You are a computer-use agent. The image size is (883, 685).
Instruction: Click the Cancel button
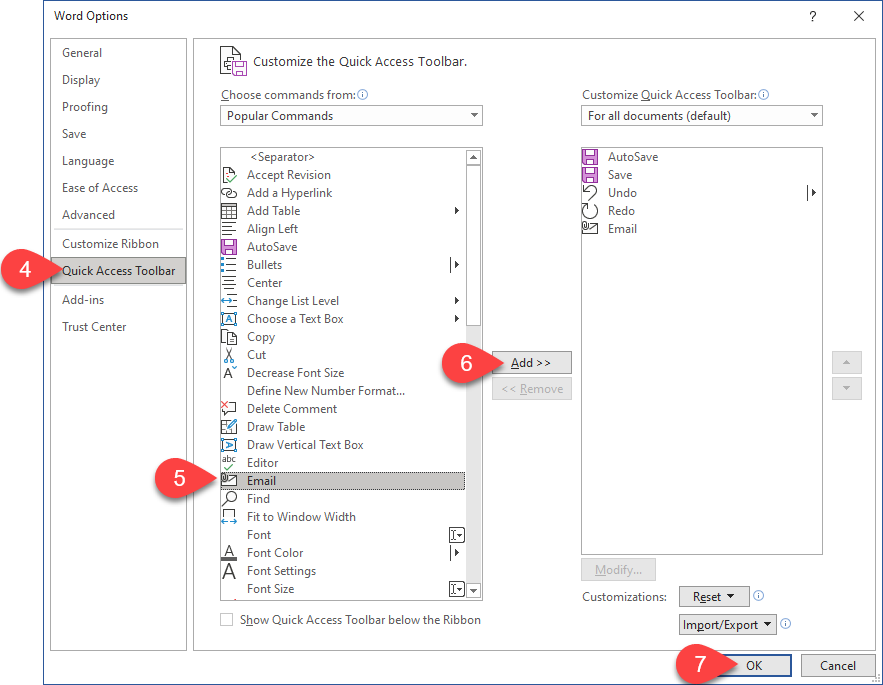click(x=838, y=666)
